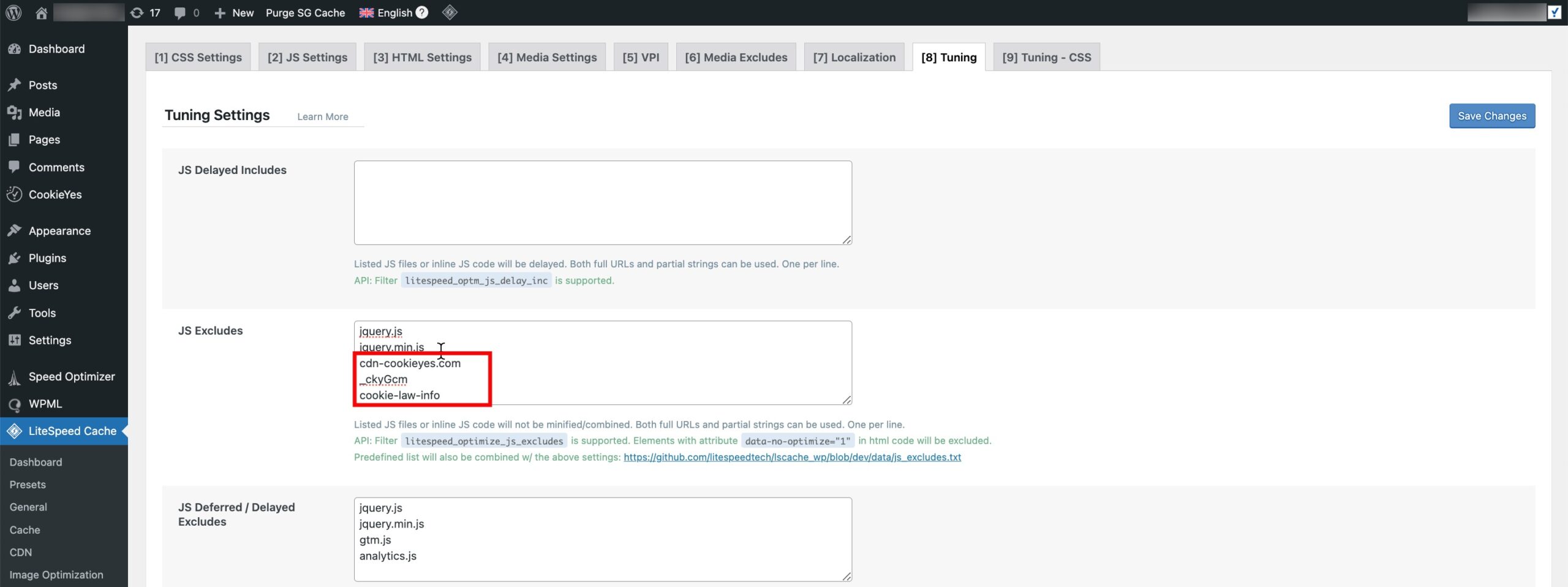The width and height of the screenshot is (1568, 587).
Task: Switch to the [9] Tuning - CSS tab
Action: [x=1047, y=57]
